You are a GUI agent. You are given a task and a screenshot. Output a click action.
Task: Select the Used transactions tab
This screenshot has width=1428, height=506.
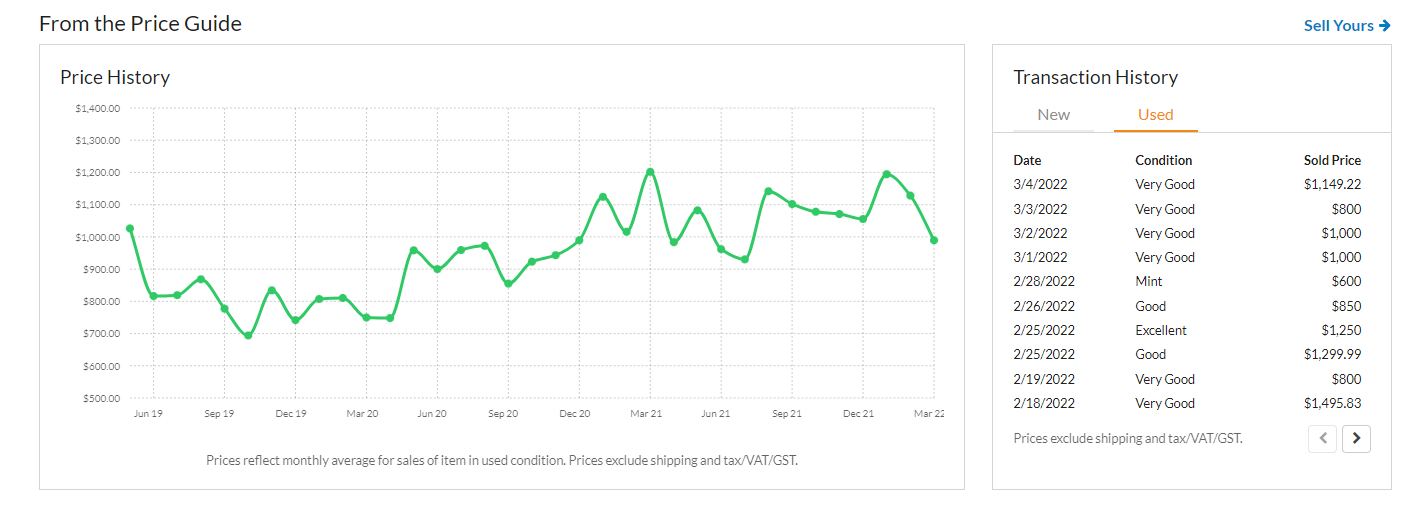(x=1155, y=115)
